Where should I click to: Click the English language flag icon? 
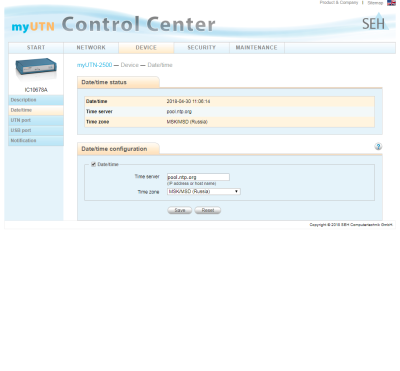[391, 3]
